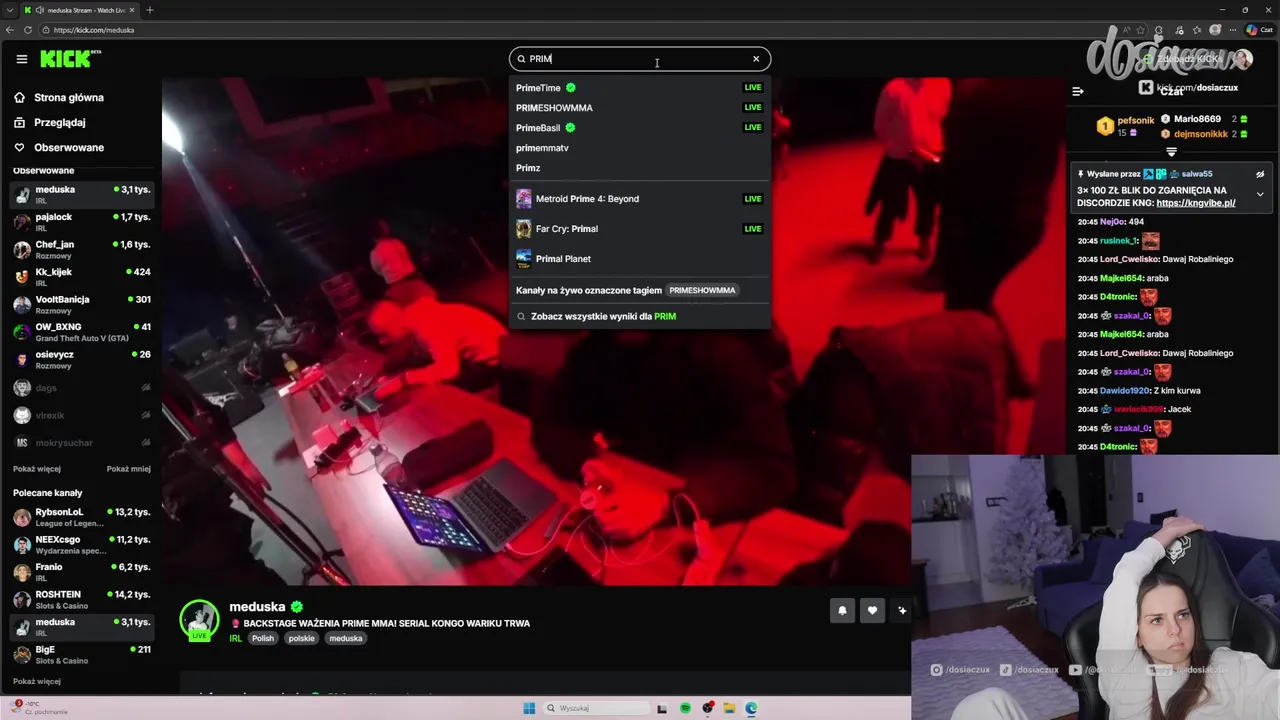Add page to favorites star icon

pyautogui.click(x=1140, y=30)
